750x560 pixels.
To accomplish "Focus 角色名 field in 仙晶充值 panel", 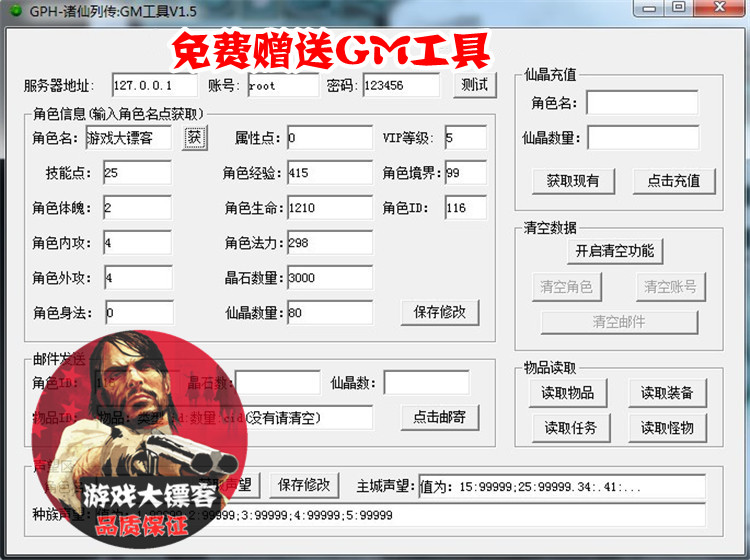I will pyautogui.click(x=642, y=102).
